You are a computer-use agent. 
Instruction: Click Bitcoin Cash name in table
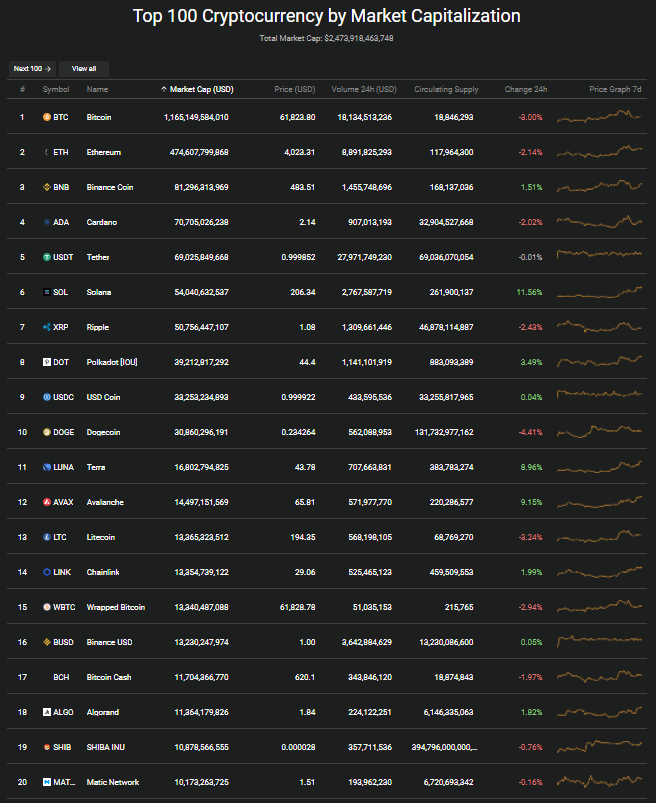pos(109,677)
